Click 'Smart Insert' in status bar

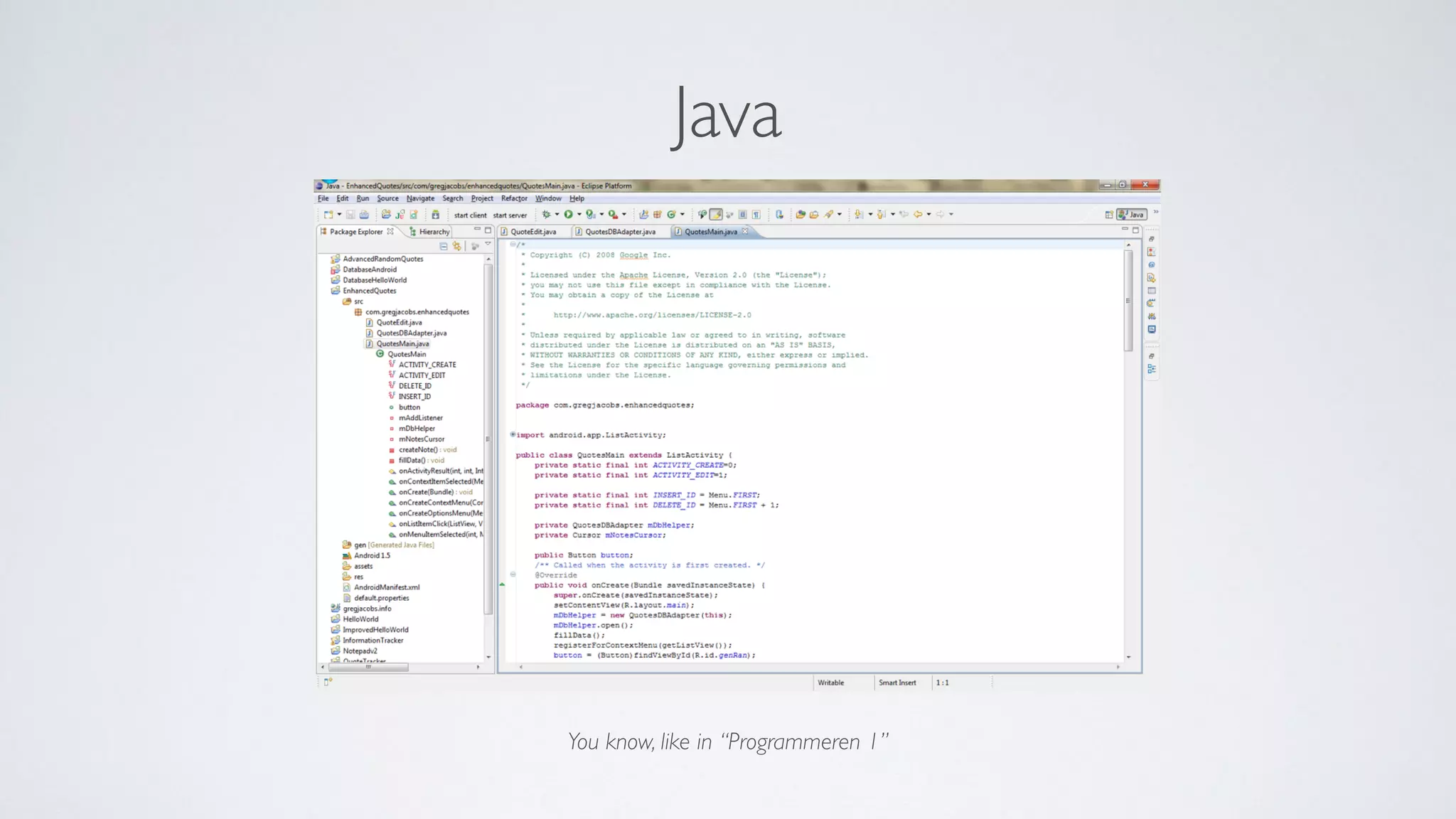897,682
